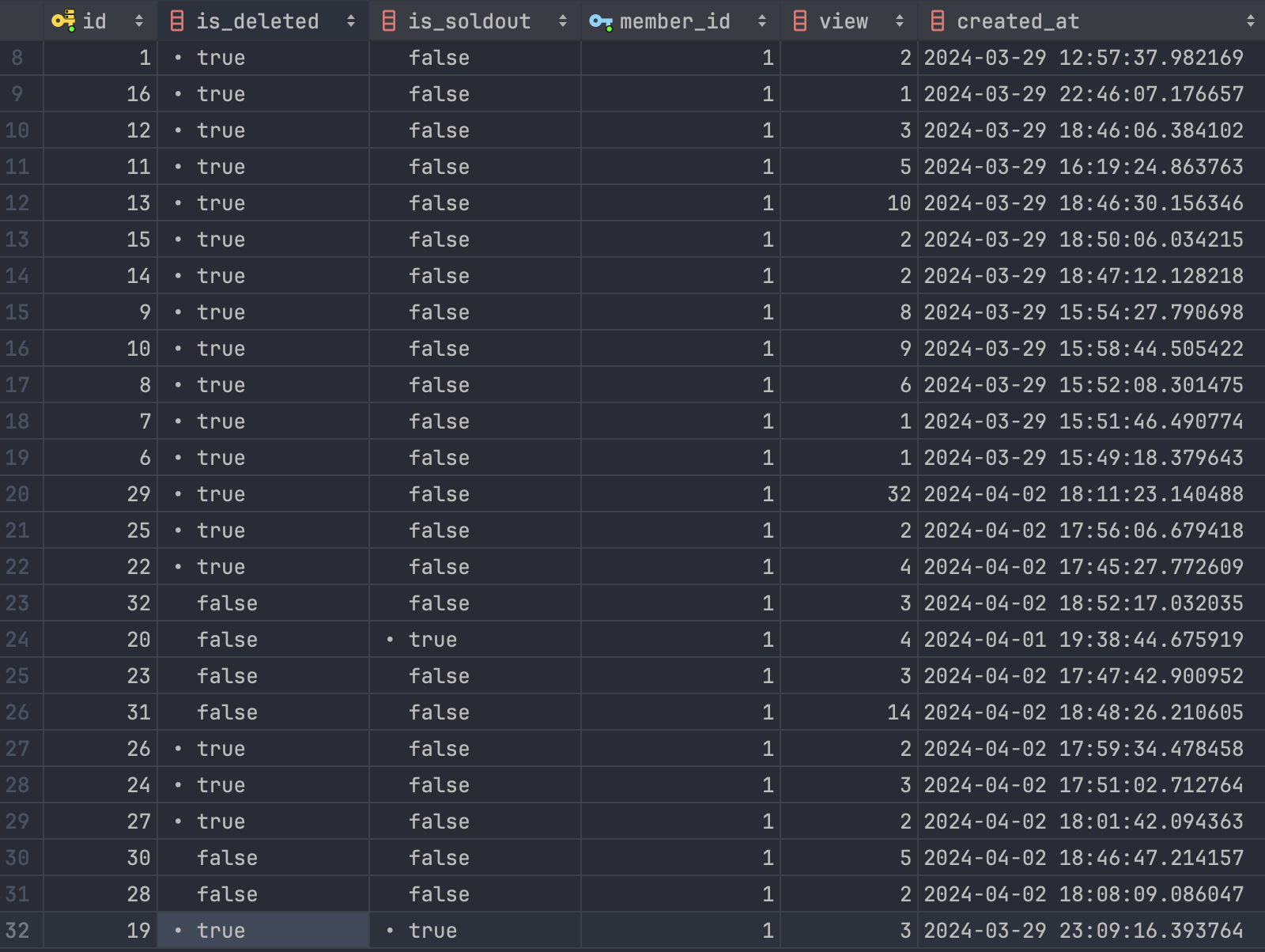This screenshot has width=1265, height=952.
Task: Select view value 8 cell
Action: tap(849, 312)
